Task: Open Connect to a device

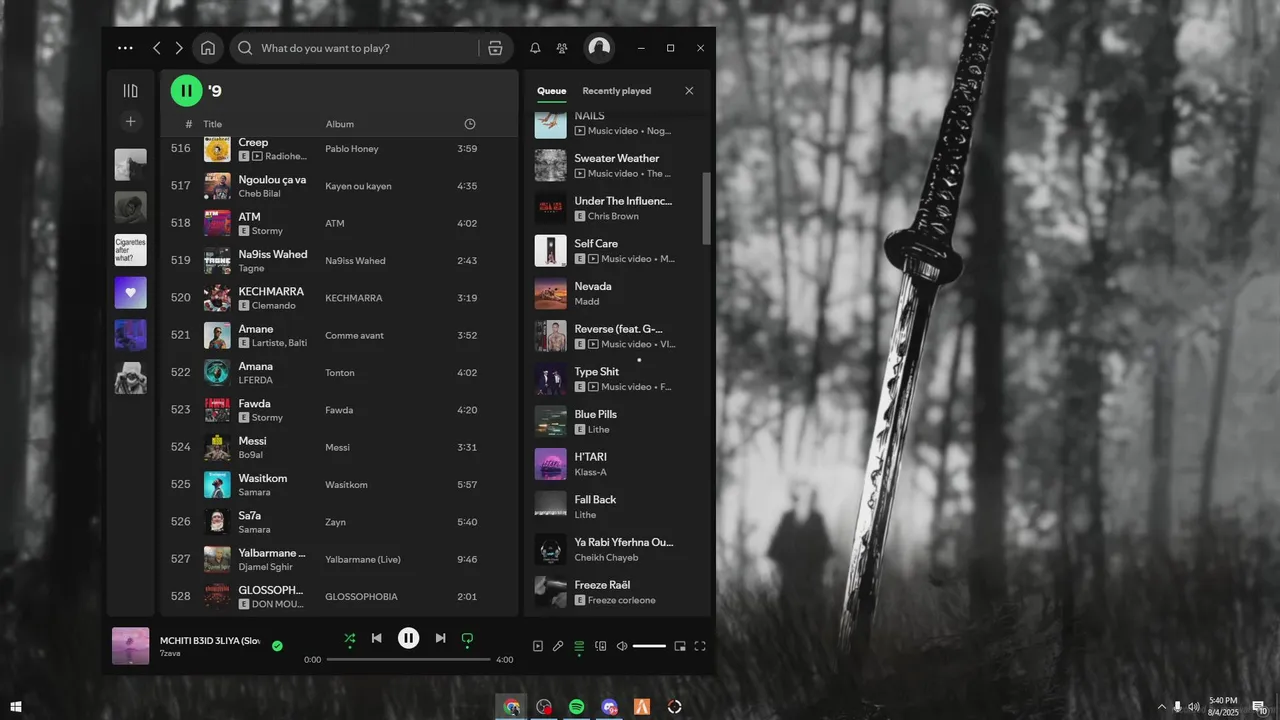Action: (x=601, y=646)
